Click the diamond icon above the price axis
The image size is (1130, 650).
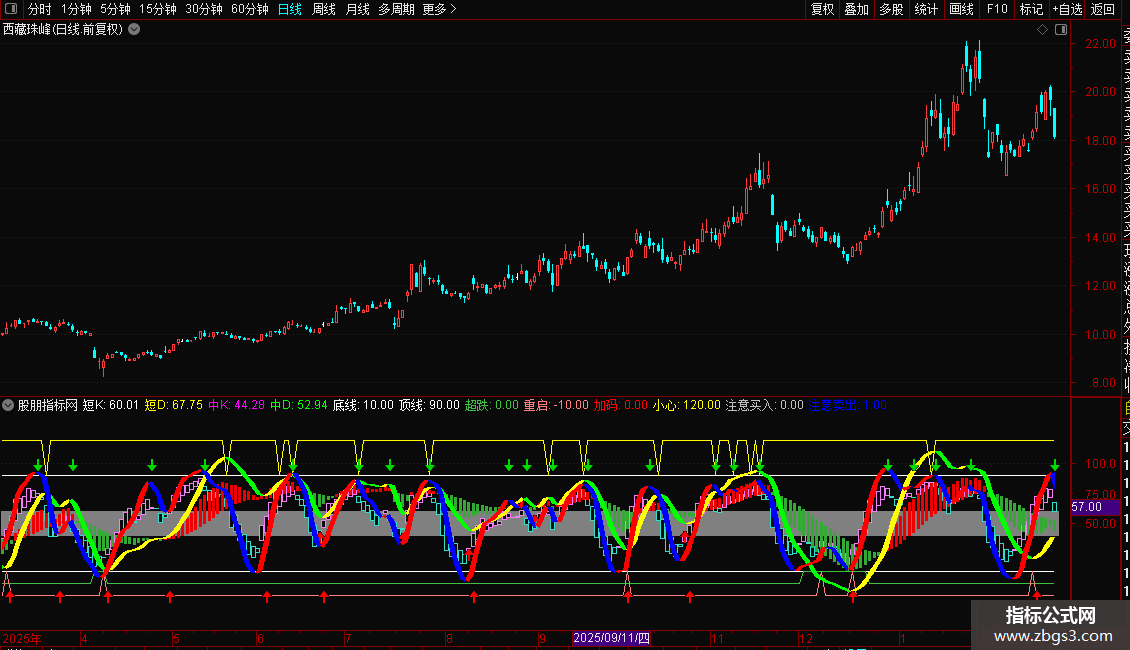click(1042, 29)
